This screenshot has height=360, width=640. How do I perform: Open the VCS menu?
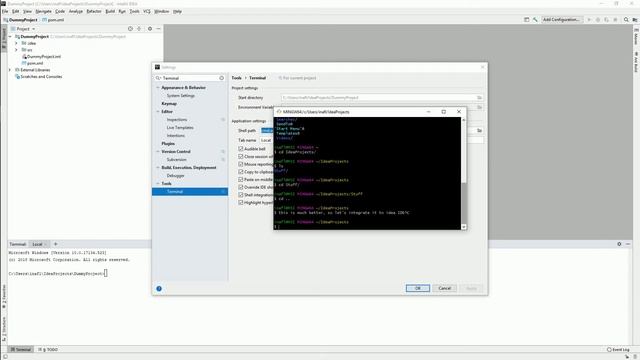coord(147,11)
